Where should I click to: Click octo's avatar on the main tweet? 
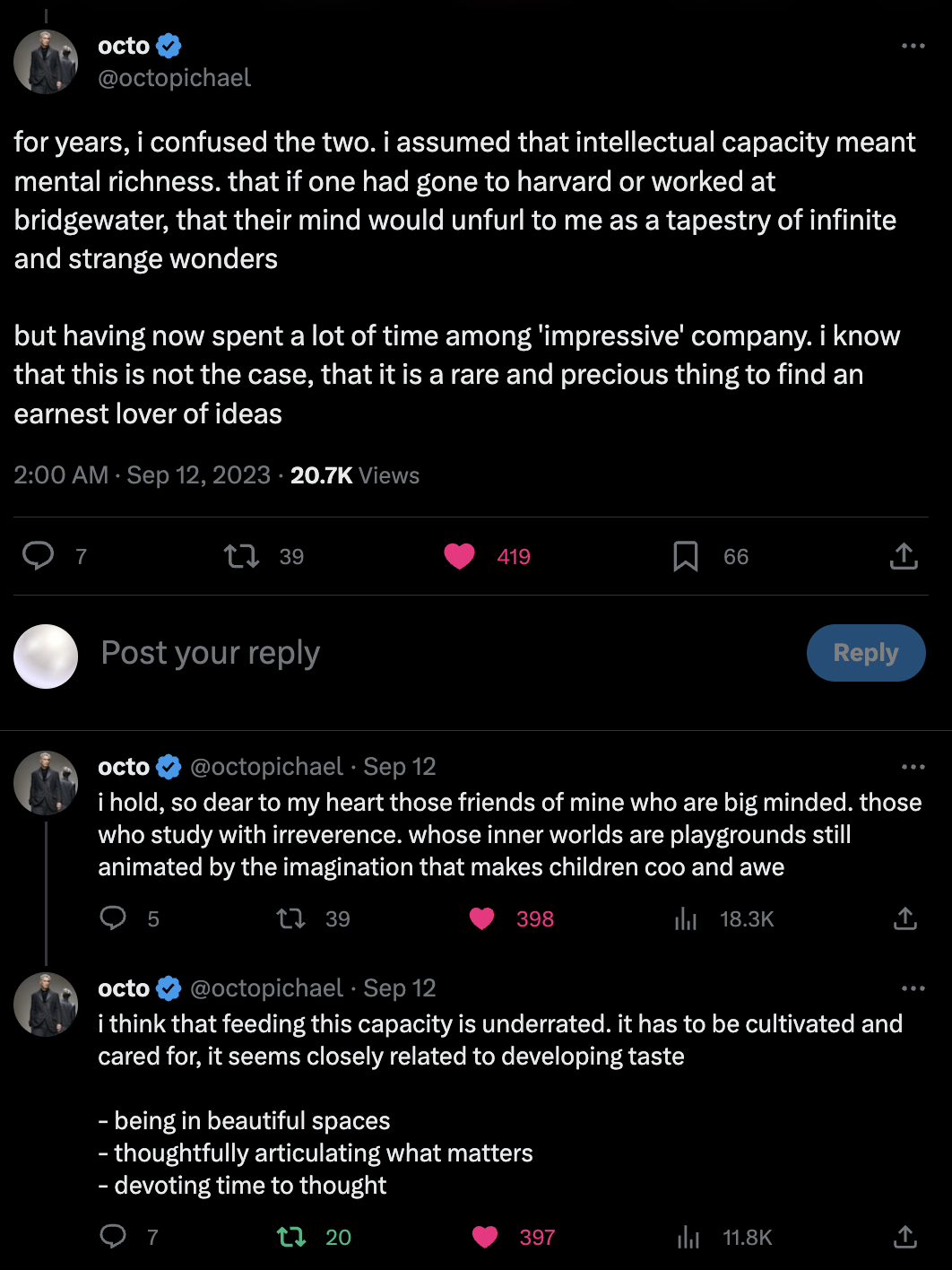coord(46,62)
